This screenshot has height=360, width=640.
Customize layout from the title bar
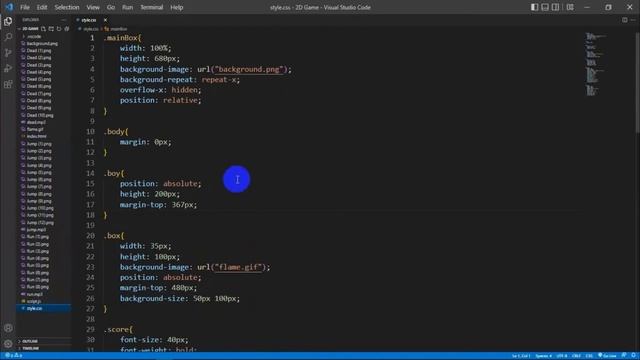570,7
